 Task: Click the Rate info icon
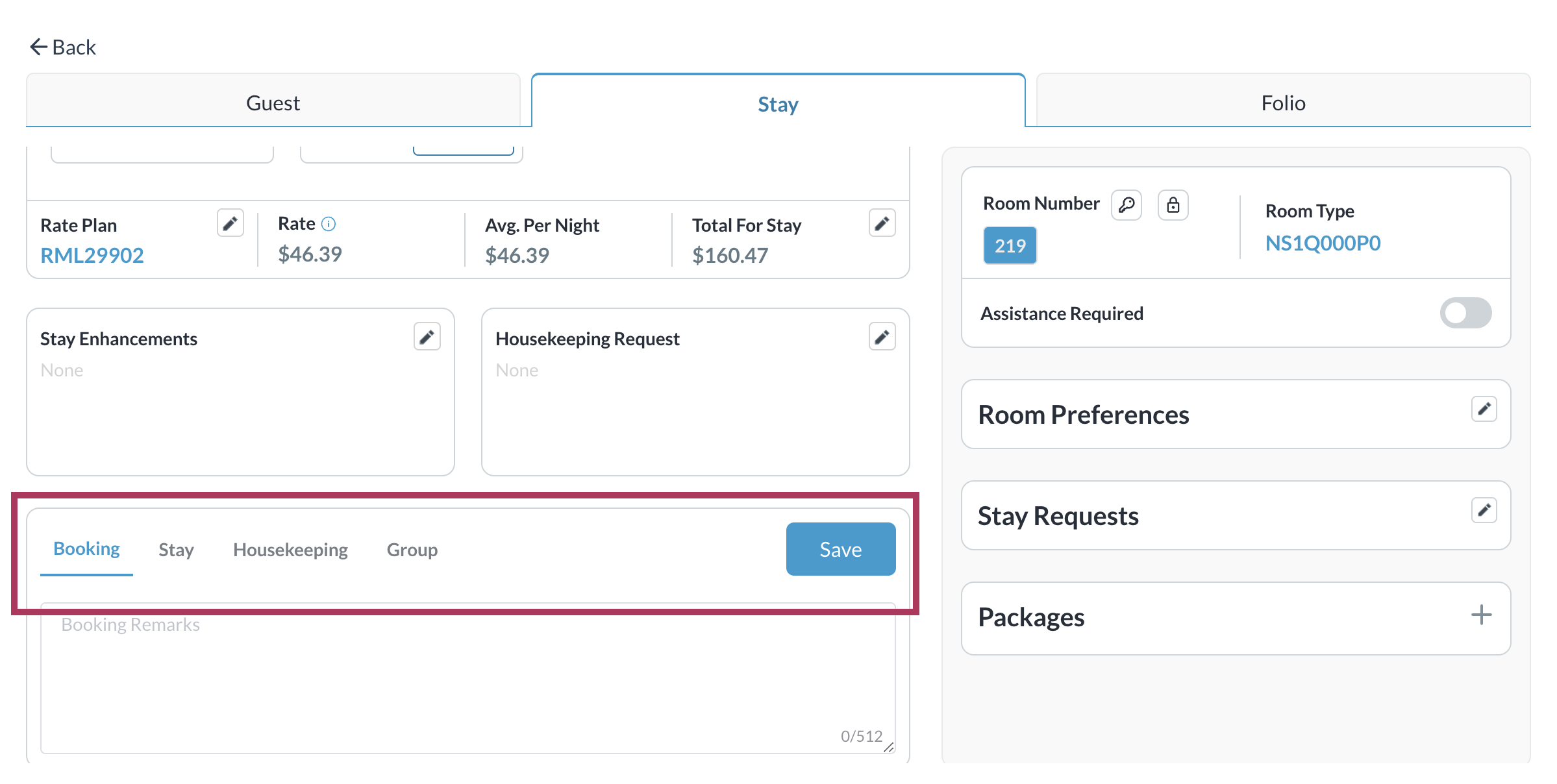[x=329, y=224]
